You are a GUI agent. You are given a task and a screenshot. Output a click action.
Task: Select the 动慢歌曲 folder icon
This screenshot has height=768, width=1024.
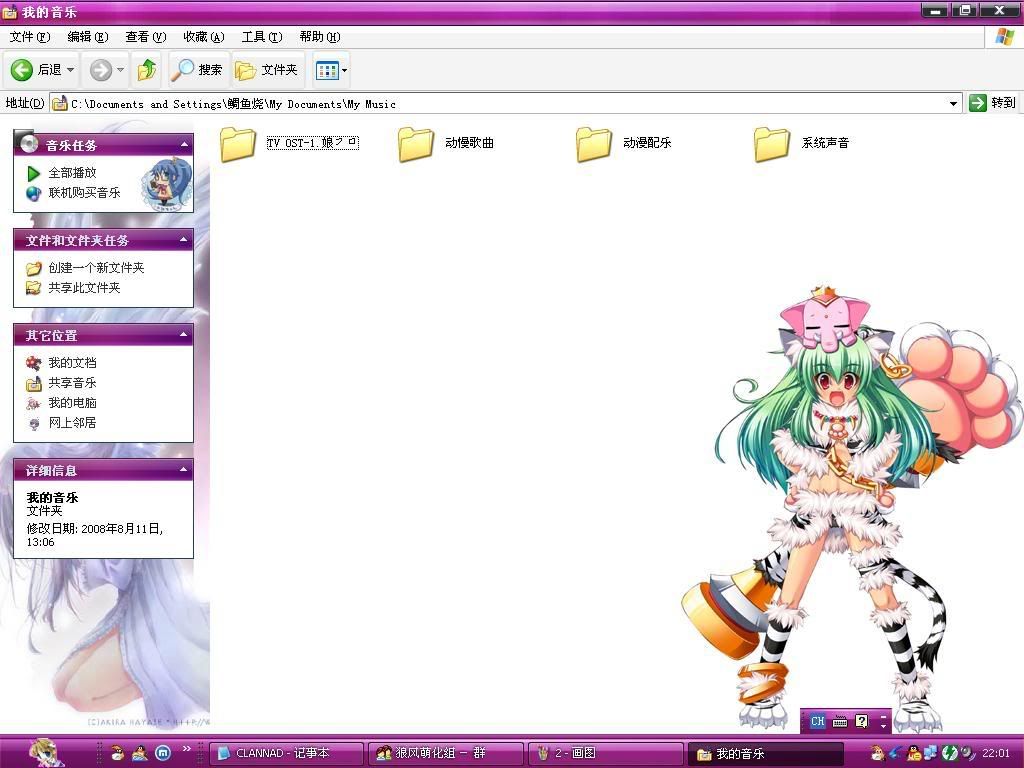415,144
